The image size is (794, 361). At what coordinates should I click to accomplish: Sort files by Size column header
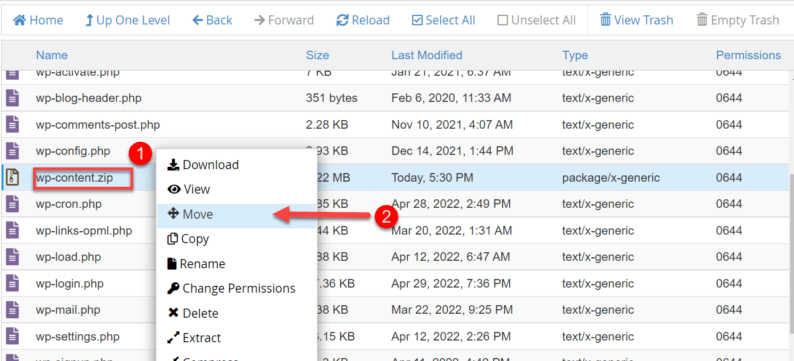point(317,55)
